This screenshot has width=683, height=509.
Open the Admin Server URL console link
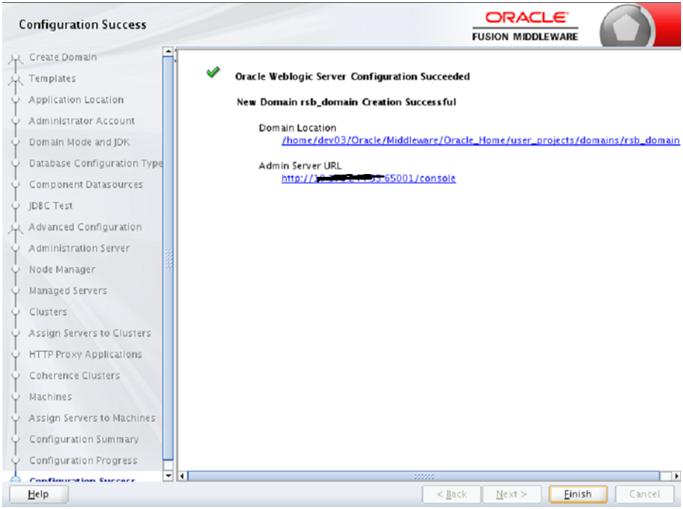click(x=369, y=178)
